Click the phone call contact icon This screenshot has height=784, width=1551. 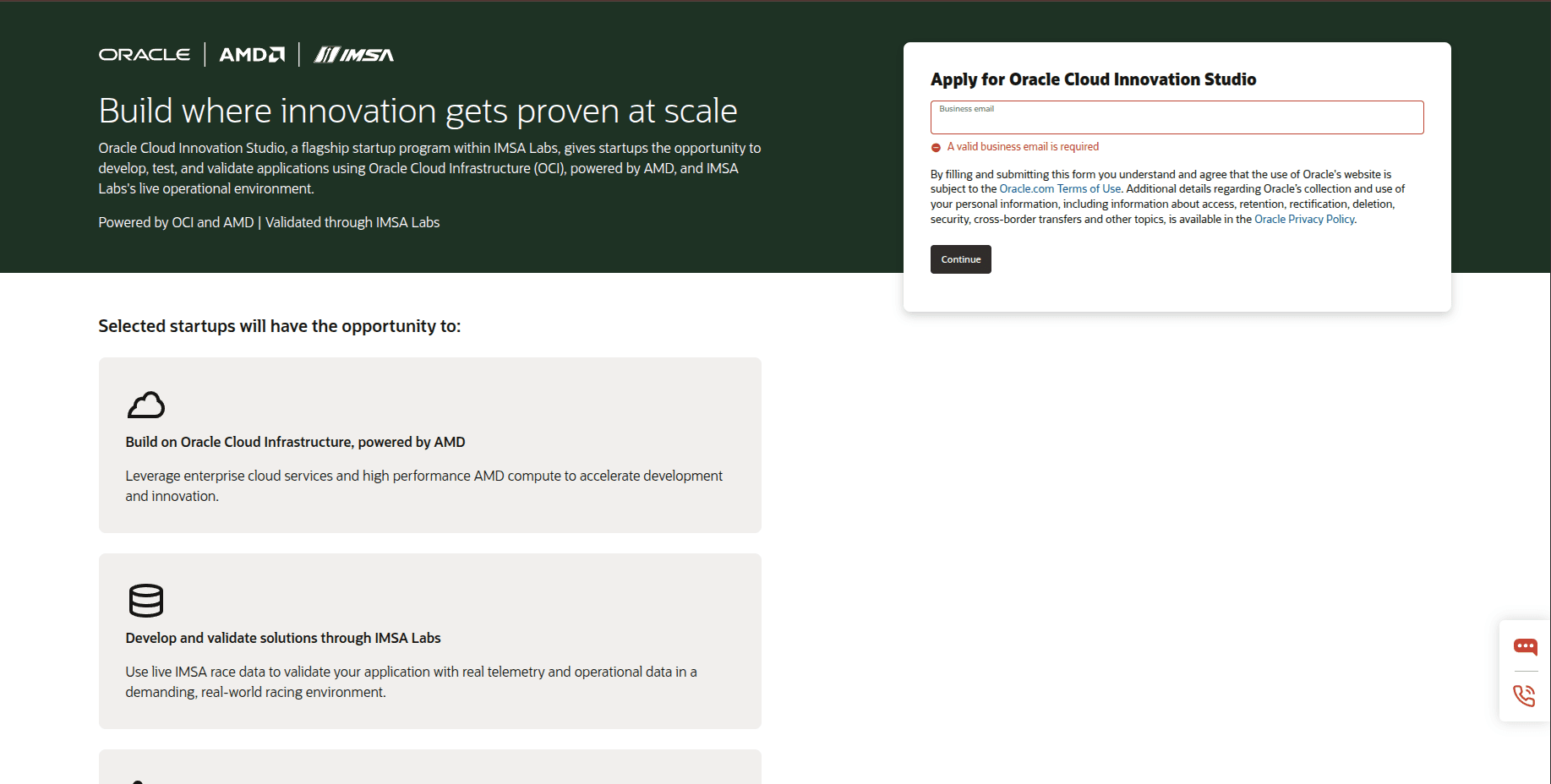[1525, 695]
